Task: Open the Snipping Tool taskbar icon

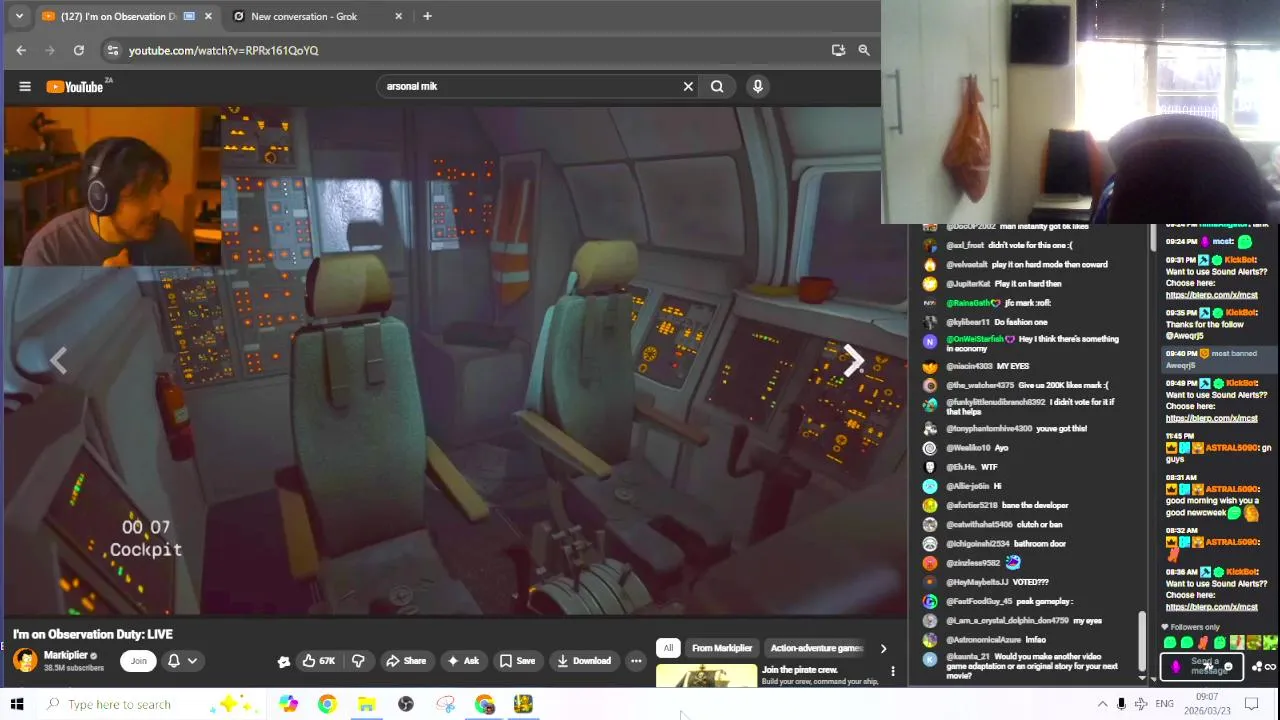Action: [446, 704]
